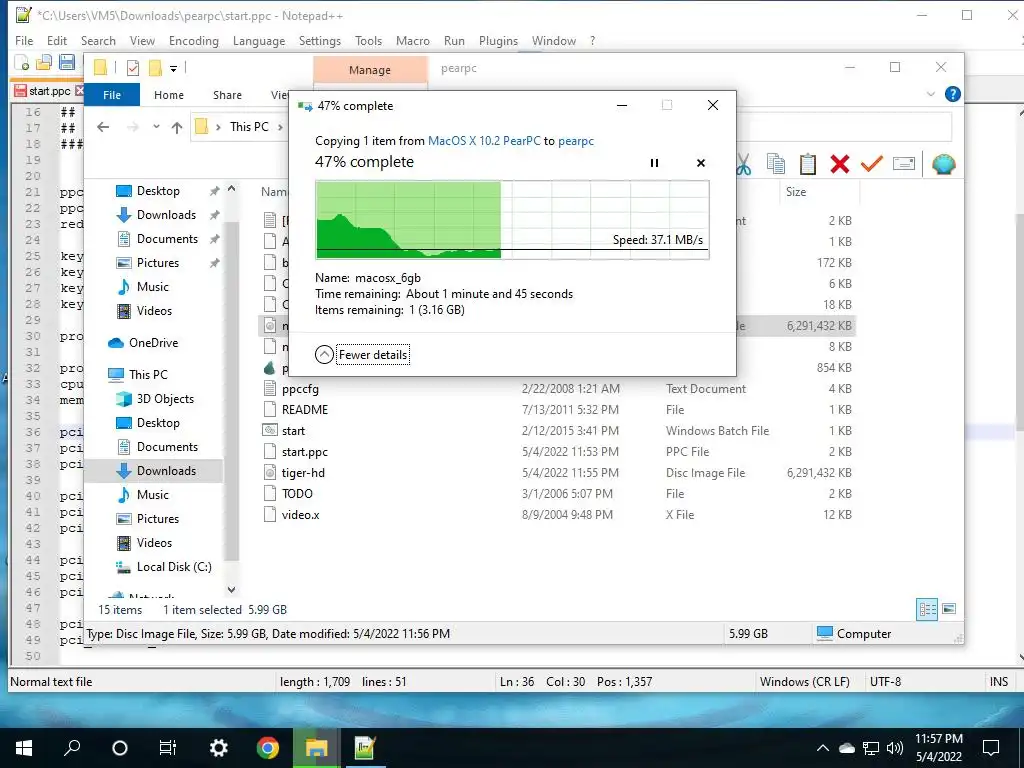Click New file icon in Notepad++ toolbar
Image resolution: width=1024 pixels, height=768 pixels.
[22, 63]
